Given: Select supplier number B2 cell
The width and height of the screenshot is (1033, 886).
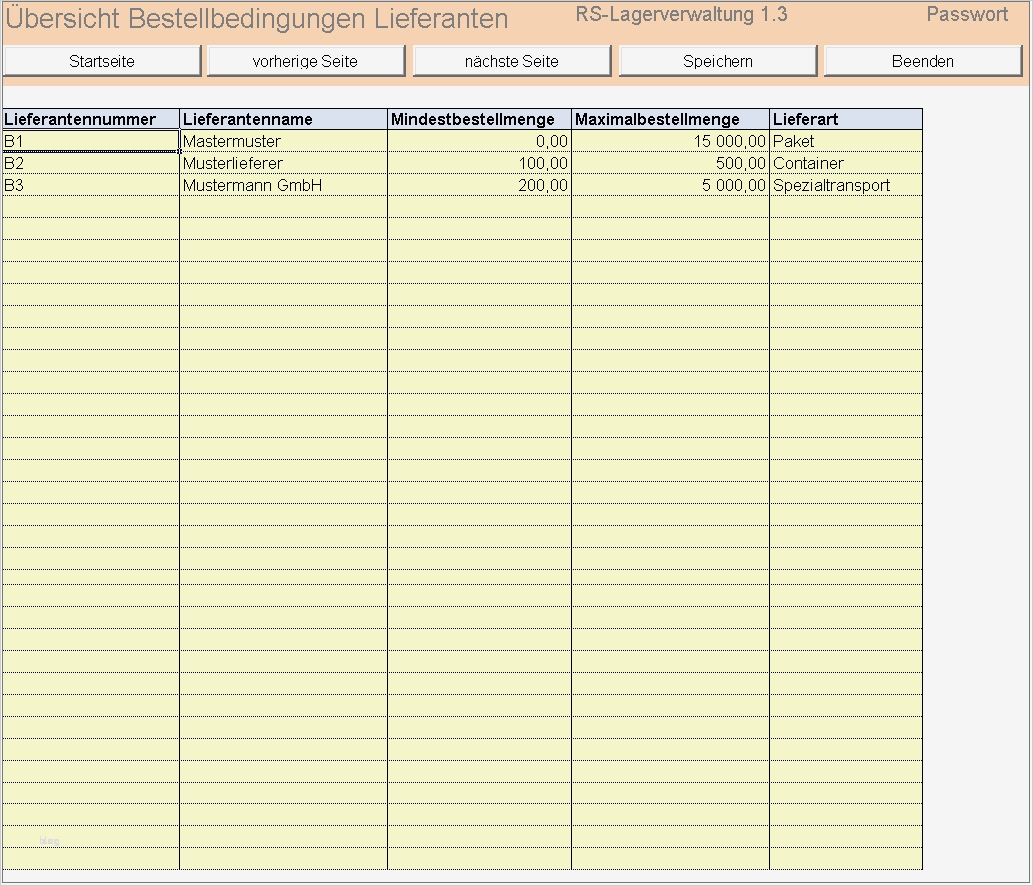Looking at the screenshot, I should point(90,163).
